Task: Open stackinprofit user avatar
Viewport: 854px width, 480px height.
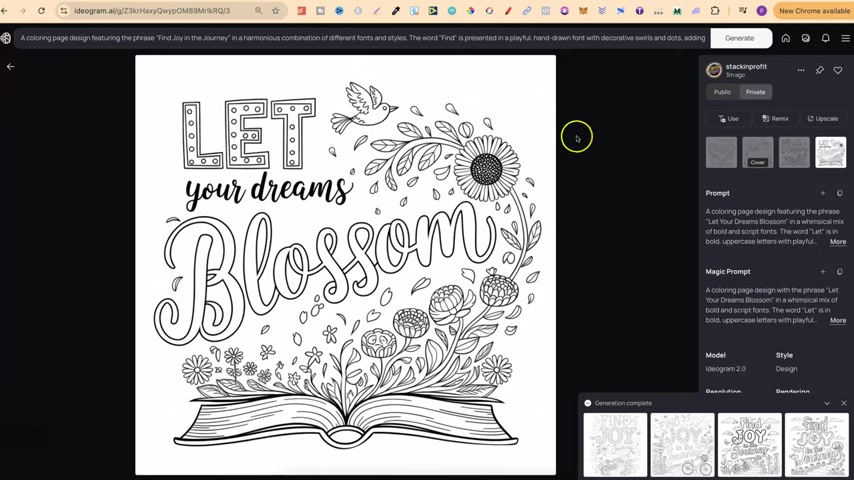Action: 713,70
